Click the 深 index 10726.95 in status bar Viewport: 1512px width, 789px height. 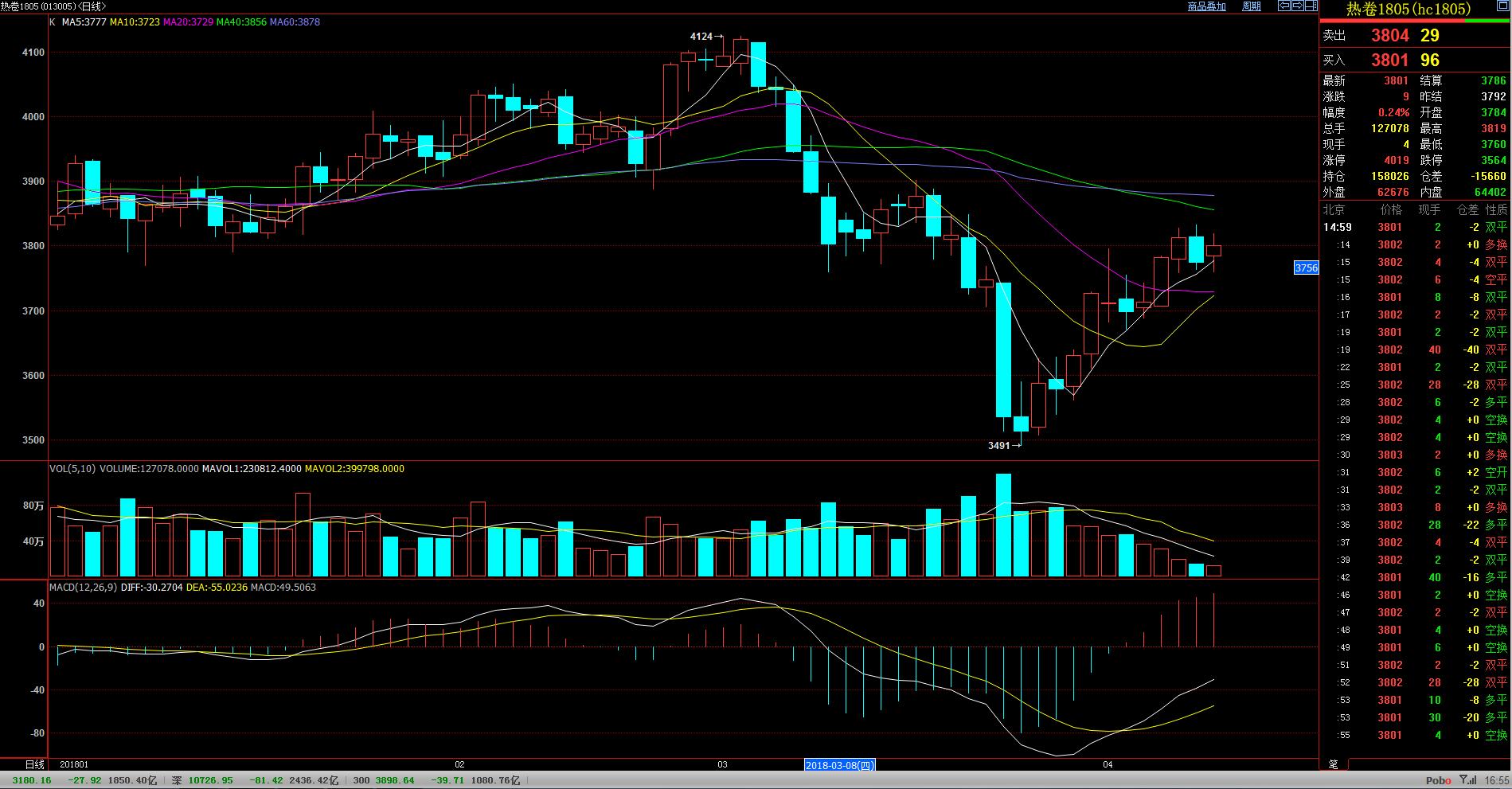[209, 780]
